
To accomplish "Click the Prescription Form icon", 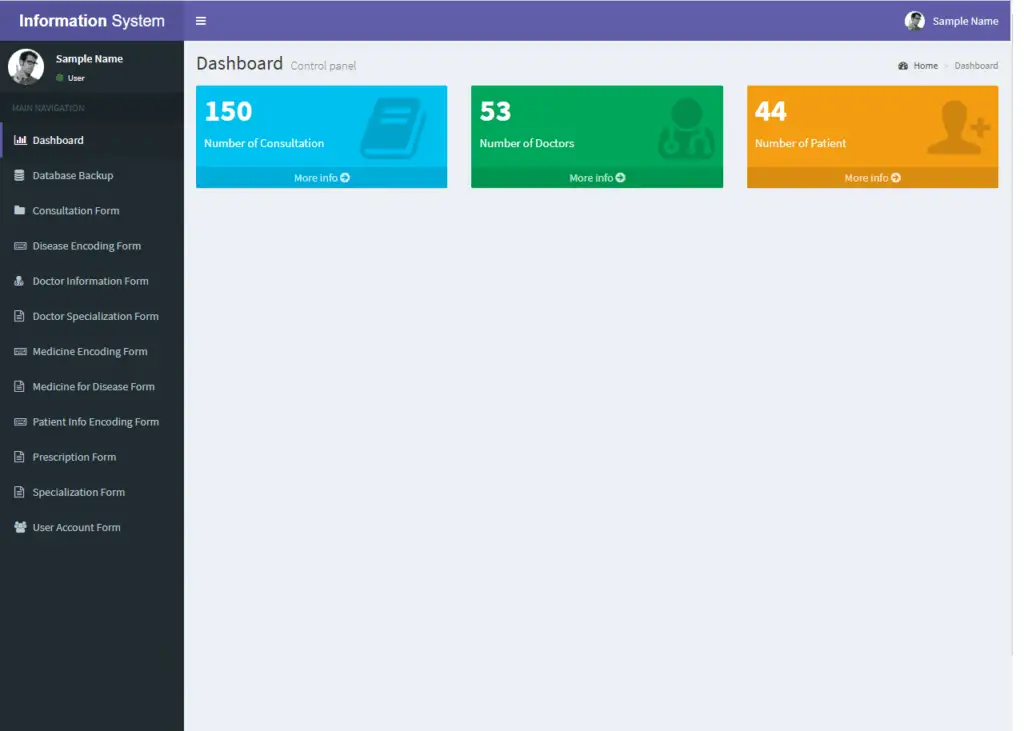I will coord(19,457).
